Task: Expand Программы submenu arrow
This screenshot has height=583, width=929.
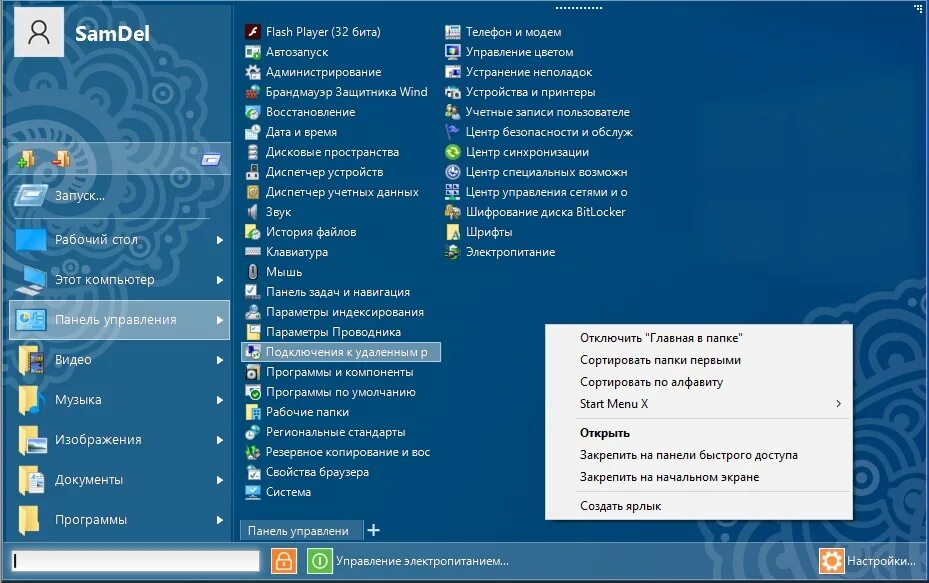Action: (x=220, y=520)
